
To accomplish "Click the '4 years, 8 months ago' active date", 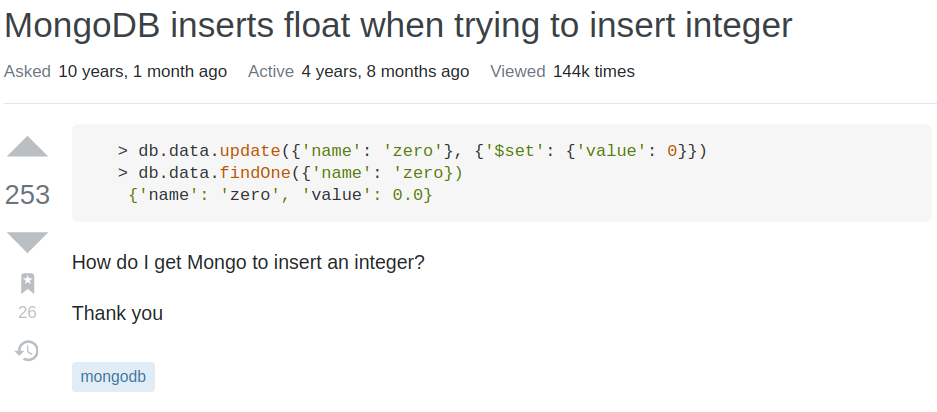I will [385, 72].
